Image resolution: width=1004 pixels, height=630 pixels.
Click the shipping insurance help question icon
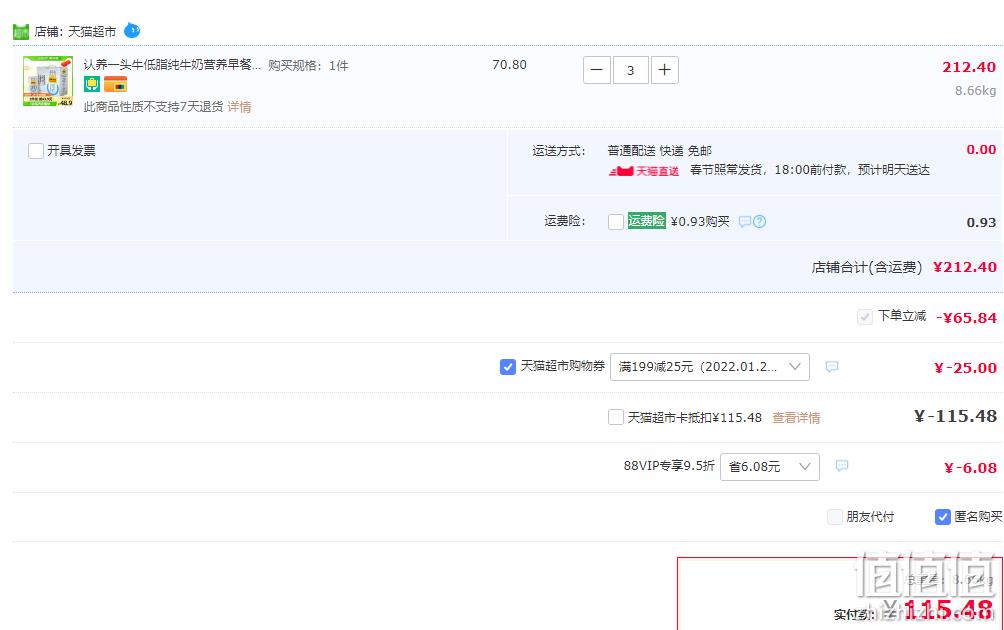pos(759,222)
